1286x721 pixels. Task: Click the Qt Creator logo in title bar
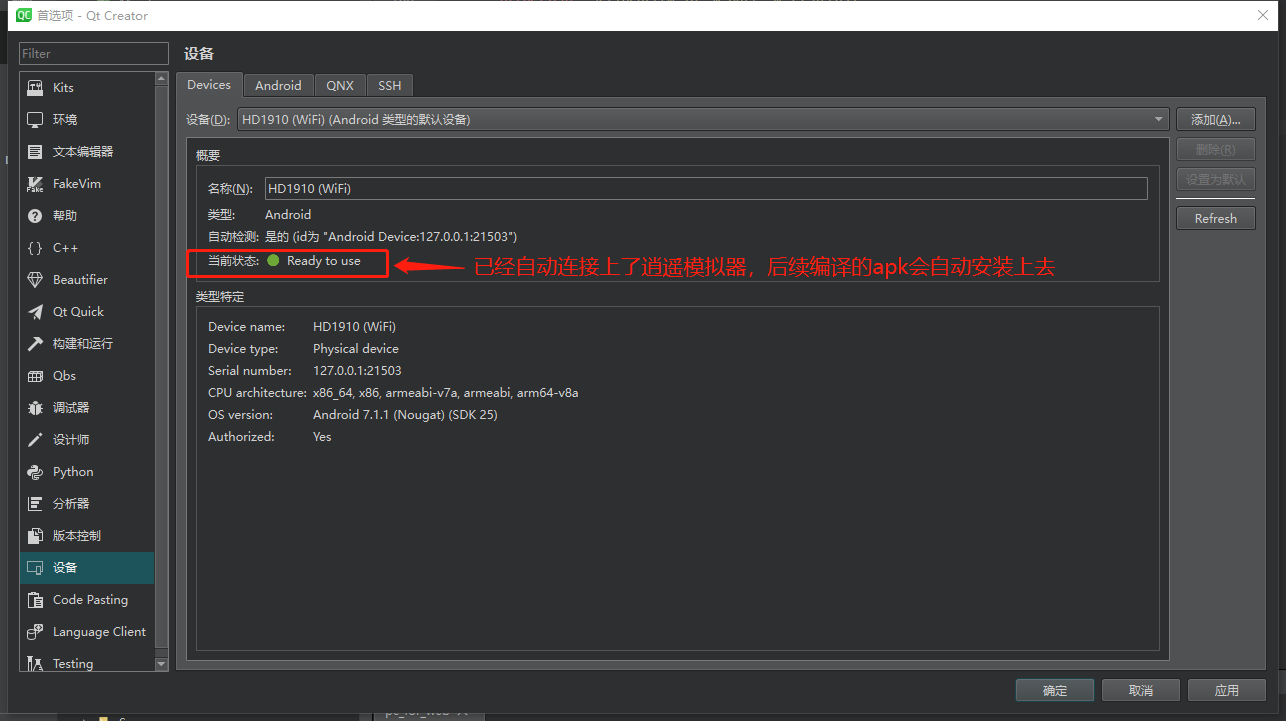pos(24,15)
